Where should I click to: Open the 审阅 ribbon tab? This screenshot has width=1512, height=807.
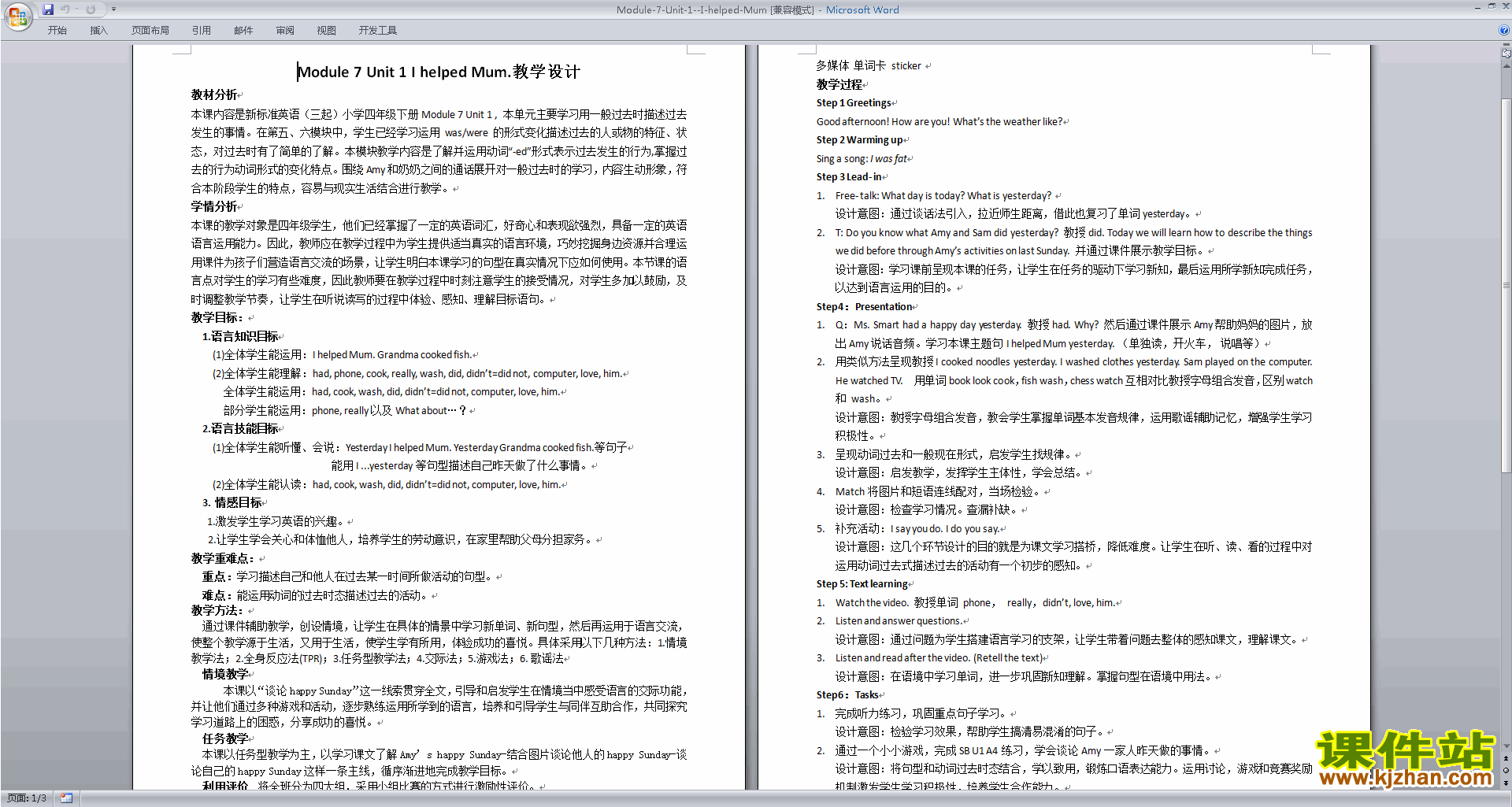tap(285, 30)
